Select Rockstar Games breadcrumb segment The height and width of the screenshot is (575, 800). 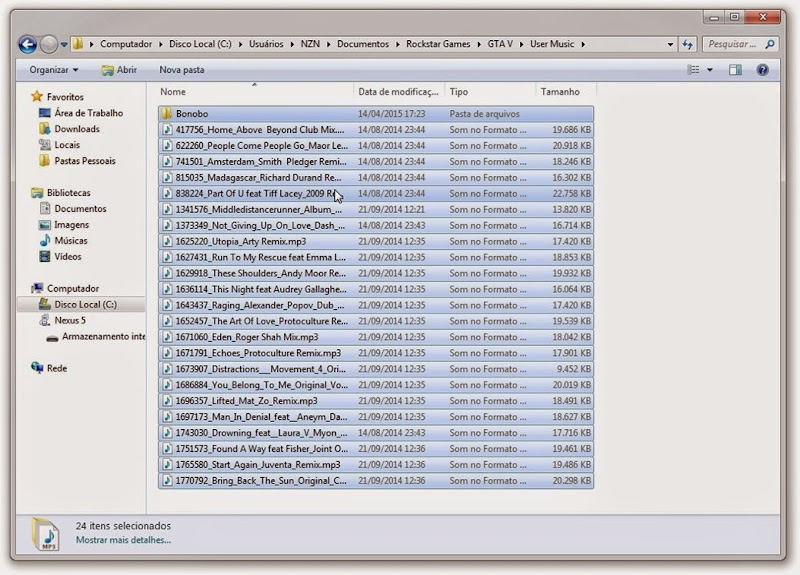[438, 44]
